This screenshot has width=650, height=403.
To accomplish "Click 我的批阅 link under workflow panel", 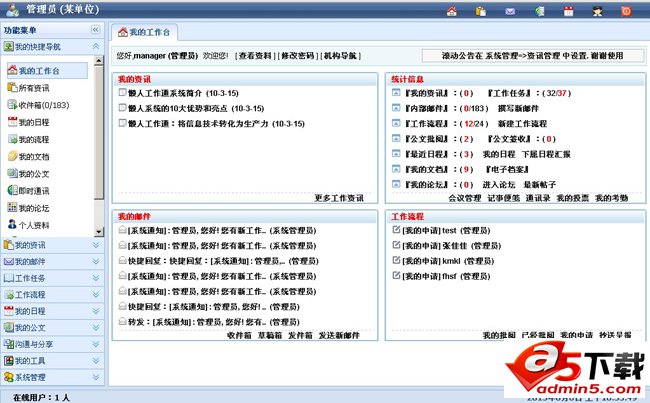I will point(499,335).
